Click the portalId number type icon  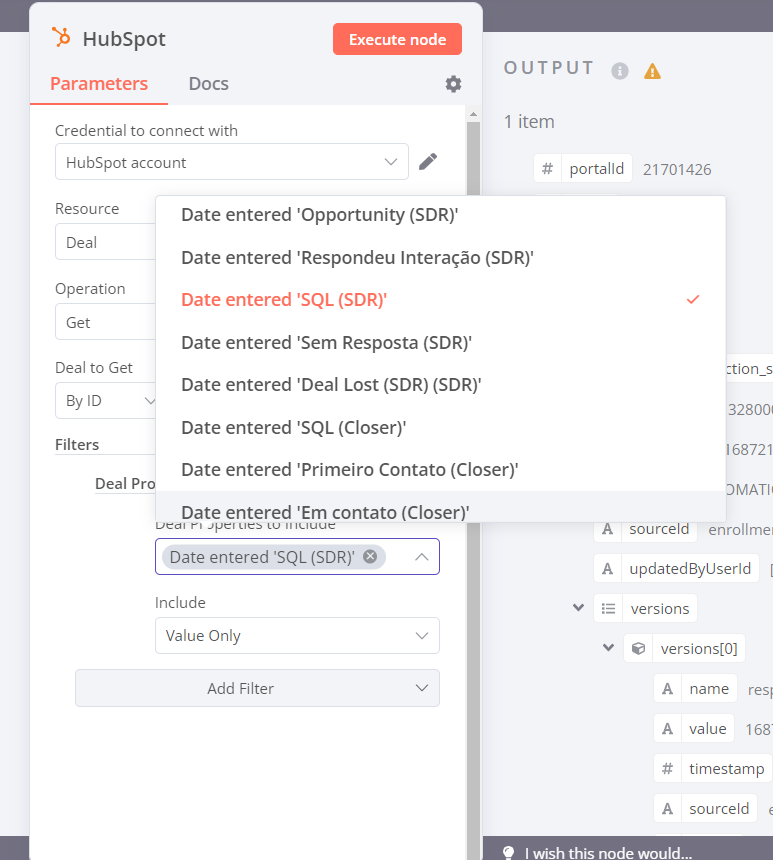tap(547, 169)
